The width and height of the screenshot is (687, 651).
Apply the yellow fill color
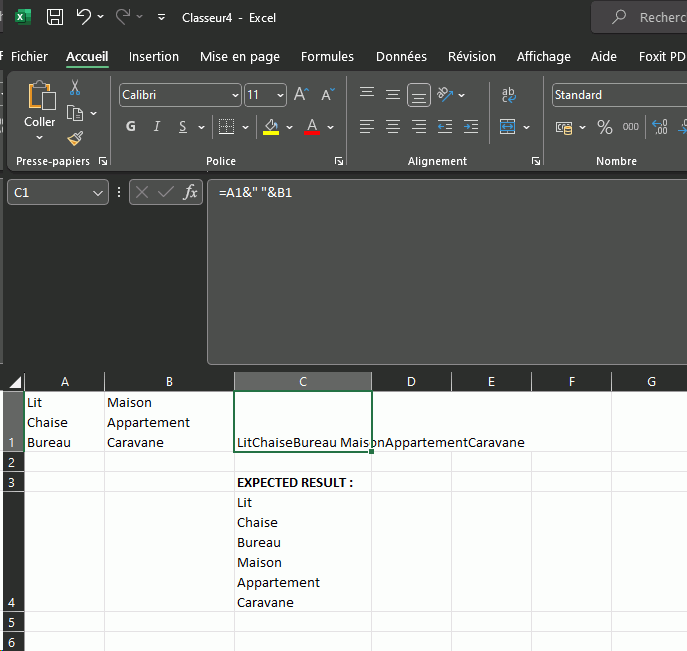(270, 127)
